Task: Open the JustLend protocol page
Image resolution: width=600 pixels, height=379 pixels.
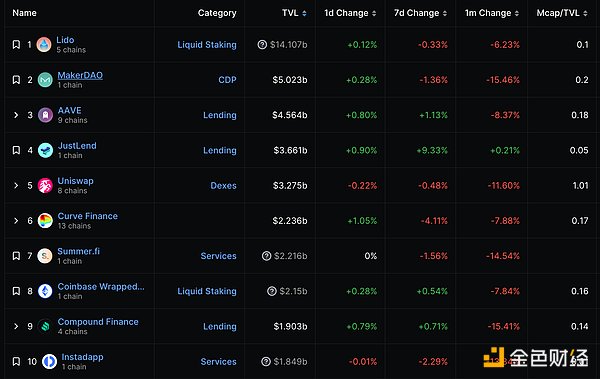Action: click(77, 145)
